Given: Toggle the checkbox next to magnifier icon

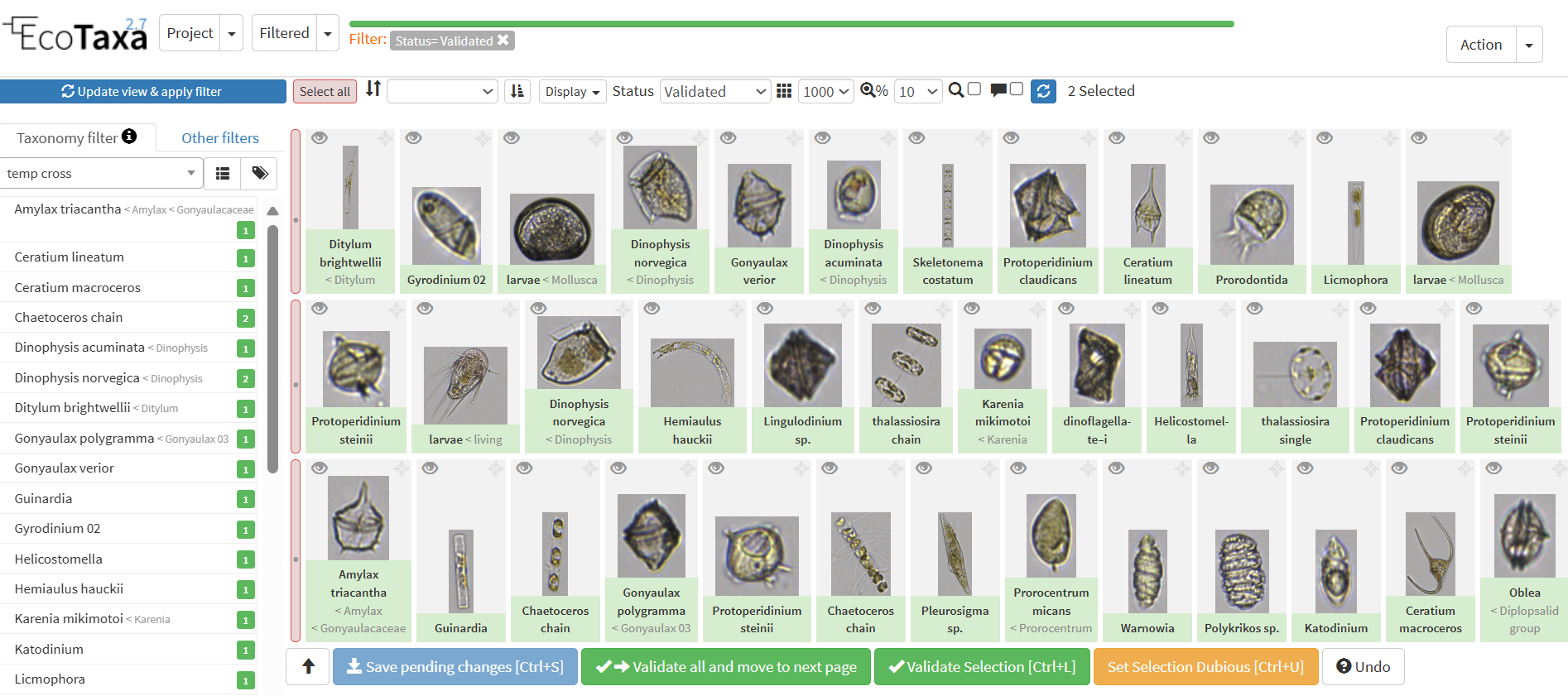Looking at the screenshot, I should pos(974,89).
